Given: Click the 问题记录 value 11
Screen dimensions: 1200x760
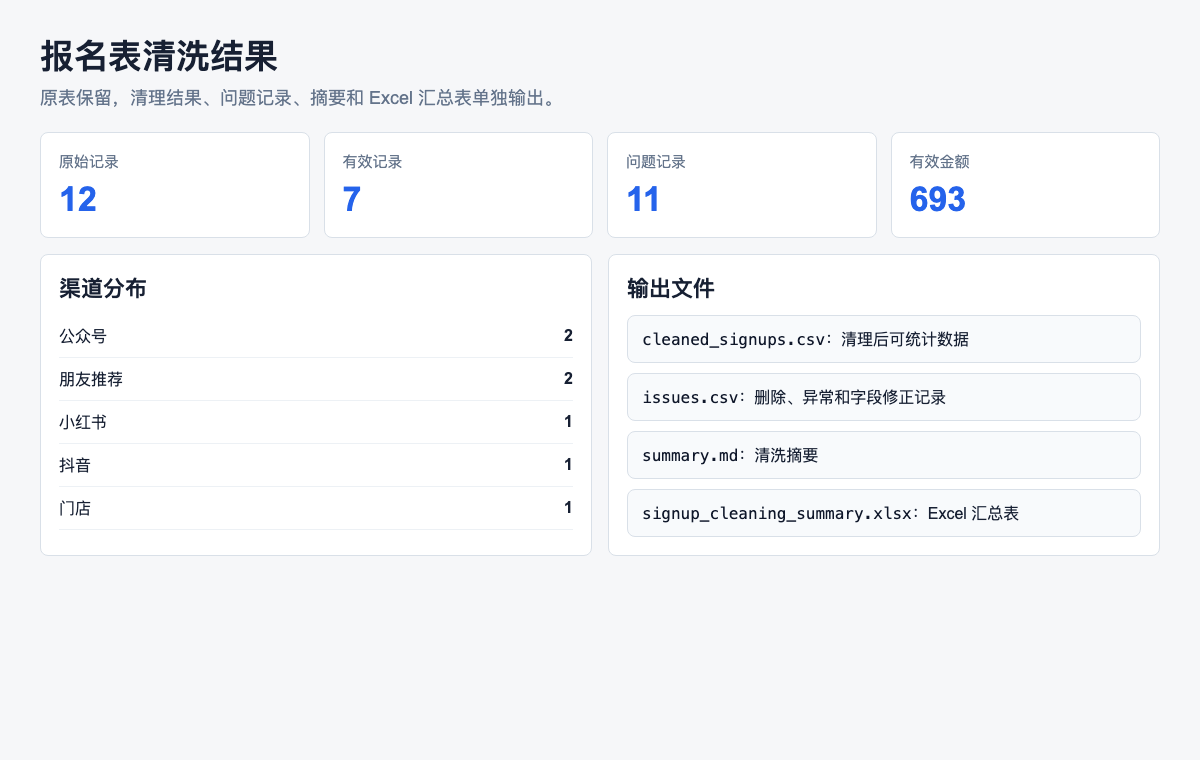Looking at the screenshot, I should pos(644,200).
